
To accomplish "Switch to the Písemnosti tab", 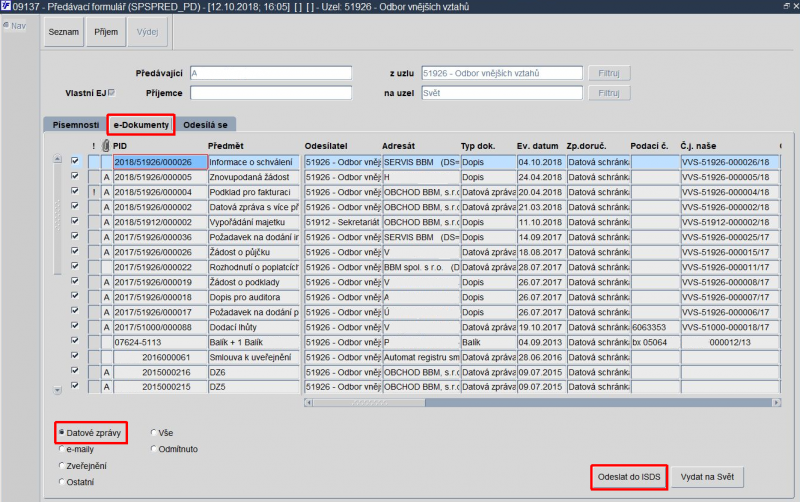I will click(x=76, y=124).
